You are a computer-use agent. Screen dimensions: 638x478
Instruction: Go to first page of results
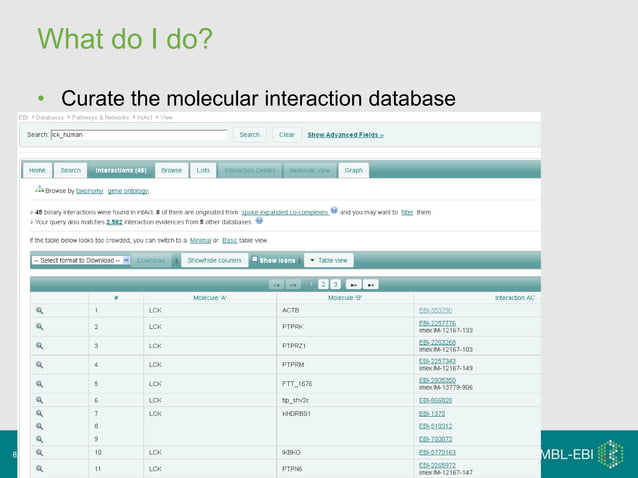click(276, 284)
